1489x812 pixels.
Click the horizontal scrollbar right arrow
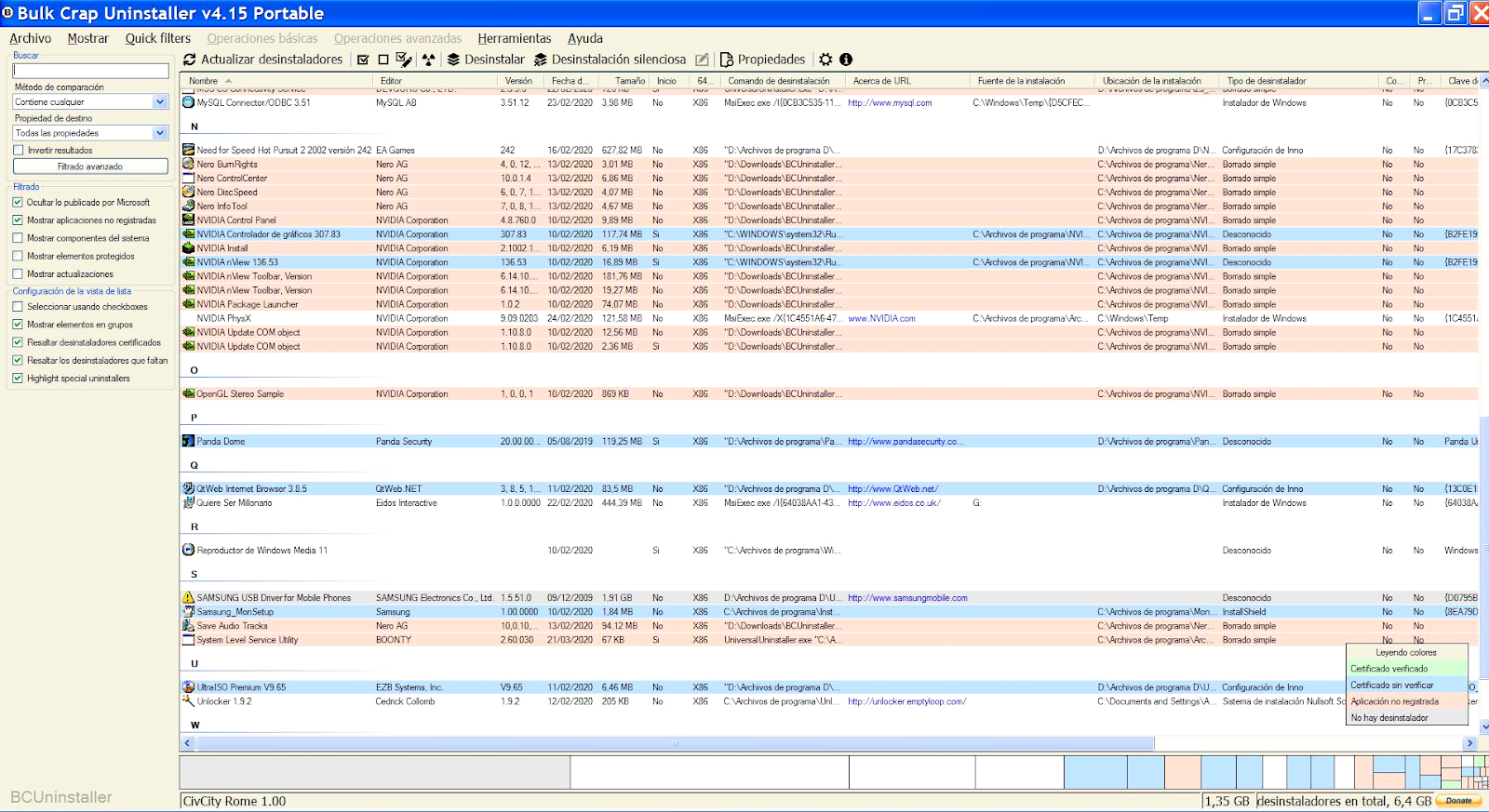click(x=1470, y=743)
